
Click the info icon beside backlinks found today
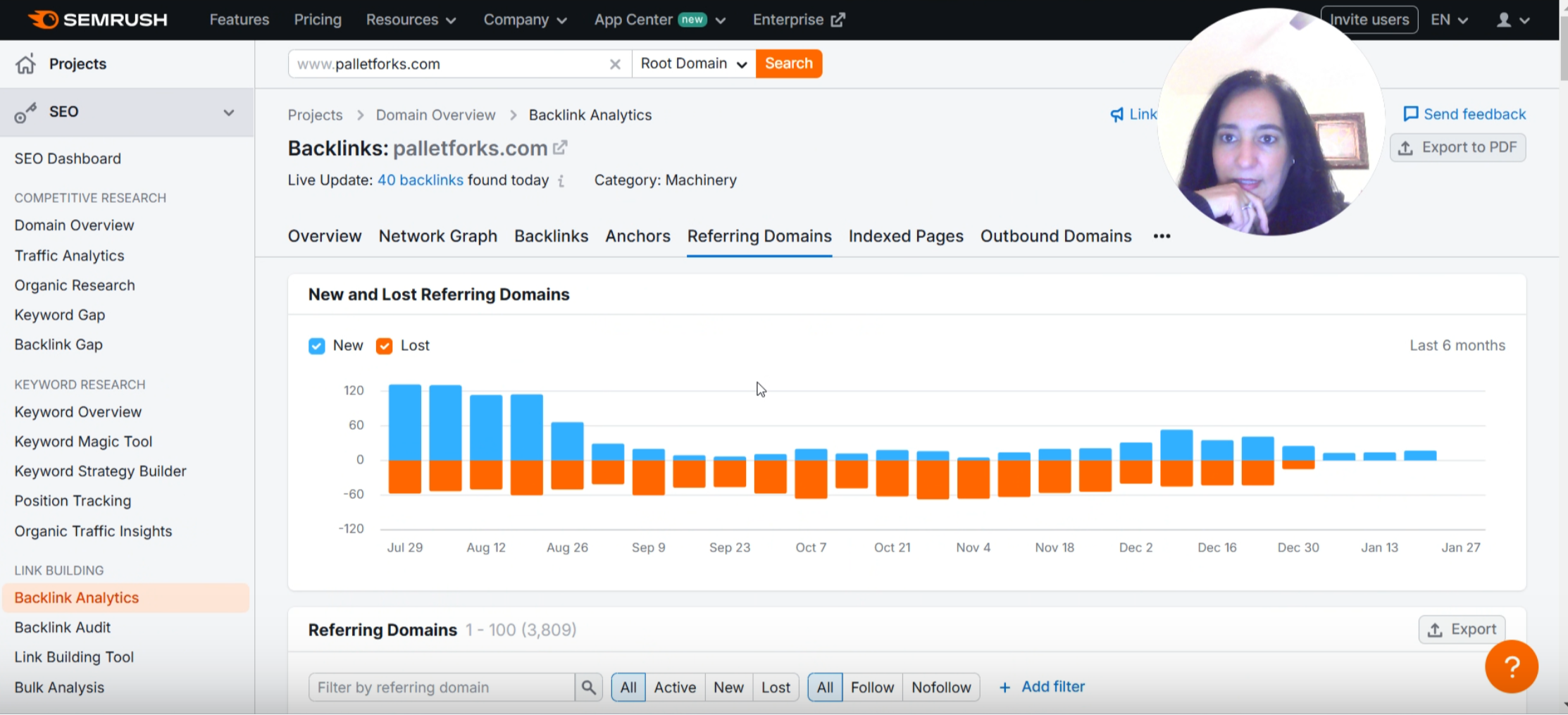[x=561, y=181]
